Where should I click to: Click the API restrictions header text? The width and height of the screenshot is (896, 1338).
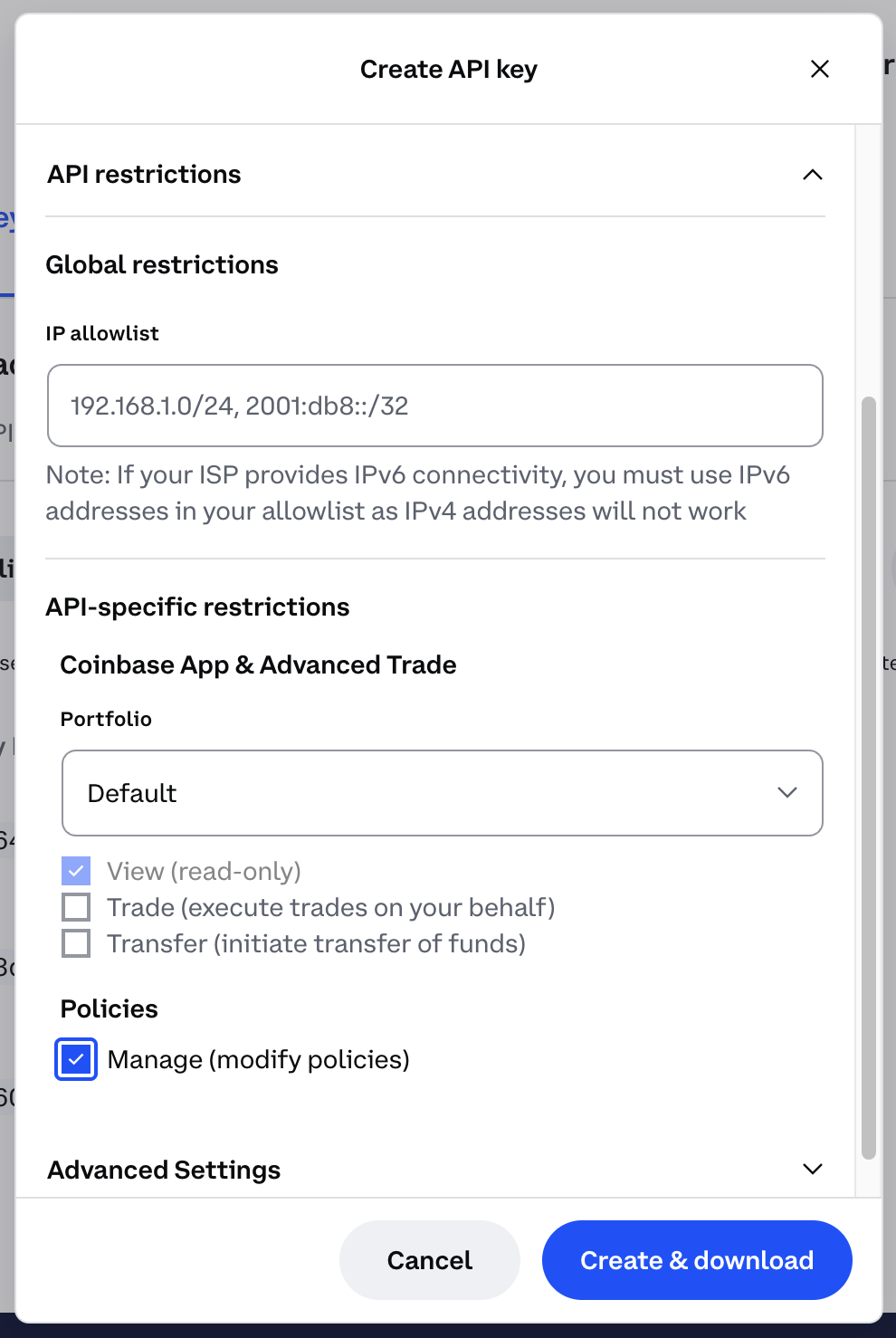[x=145, y=174]
